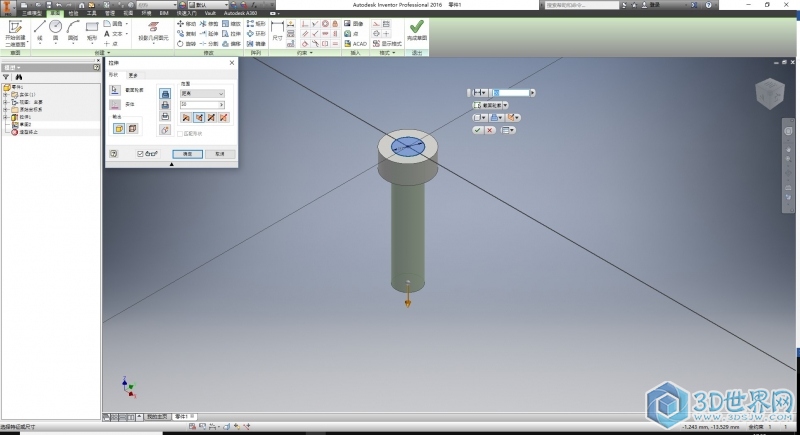Click the mini-toolbar distance value field
The image size is (800, 435).
[x=511, y=93]
